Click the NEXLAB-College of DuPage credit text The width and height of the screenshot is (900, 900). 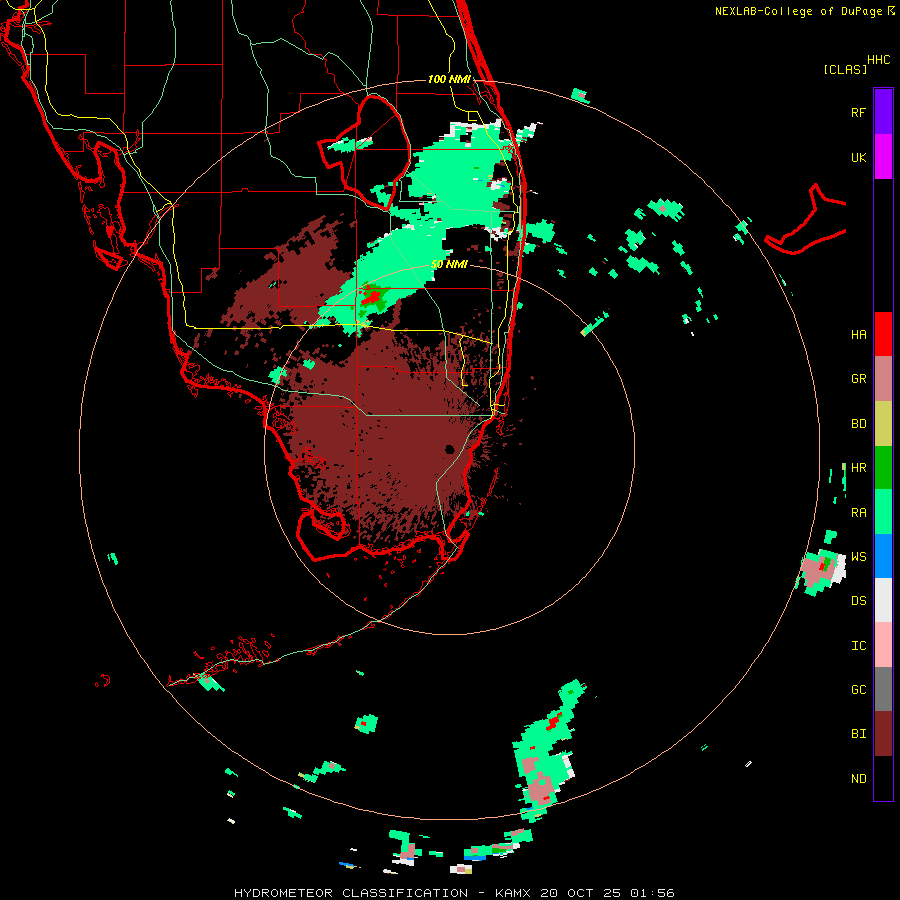pos(798,11)
